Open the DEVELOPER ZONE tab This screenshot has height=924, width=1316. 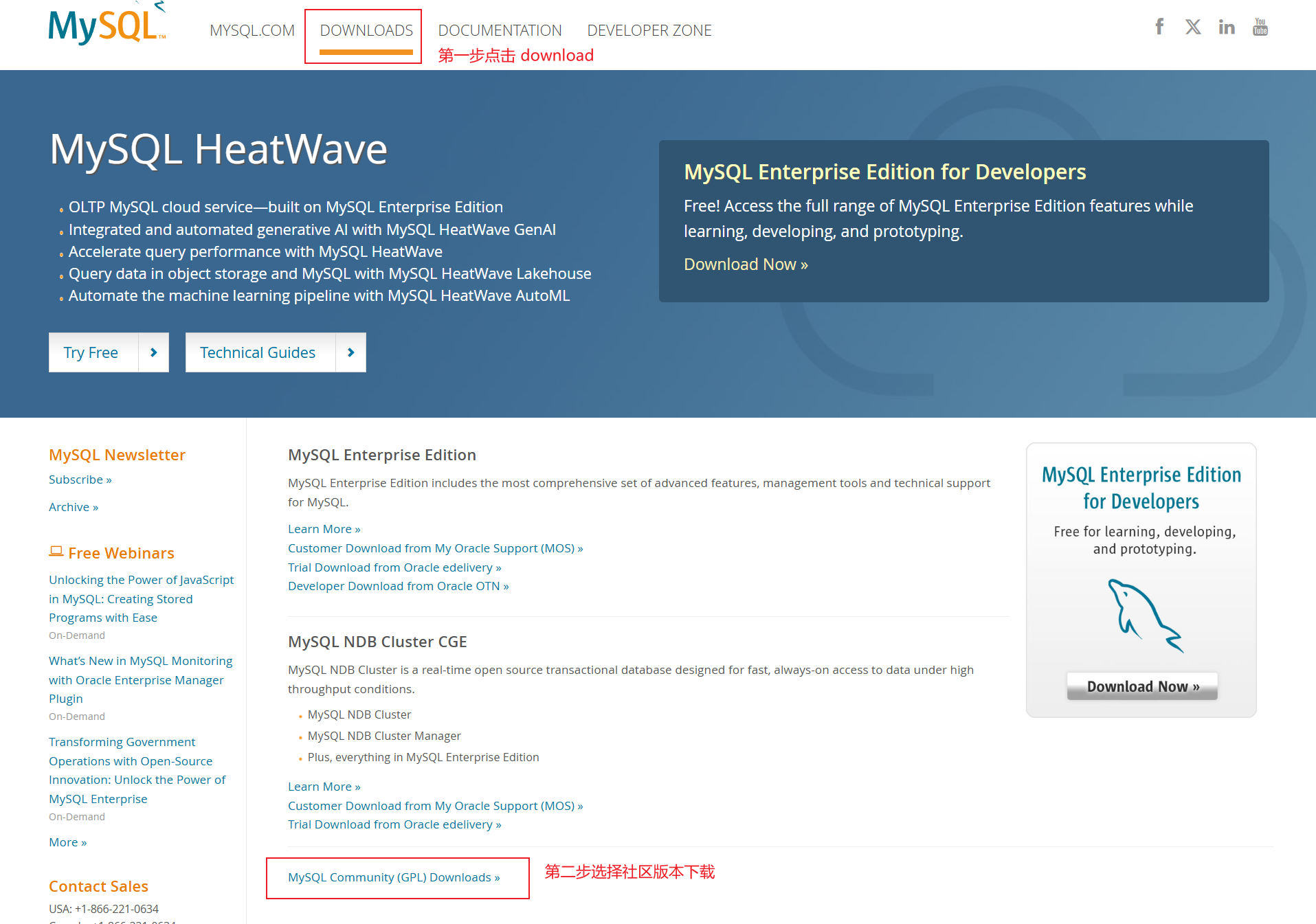click(649, 31)
